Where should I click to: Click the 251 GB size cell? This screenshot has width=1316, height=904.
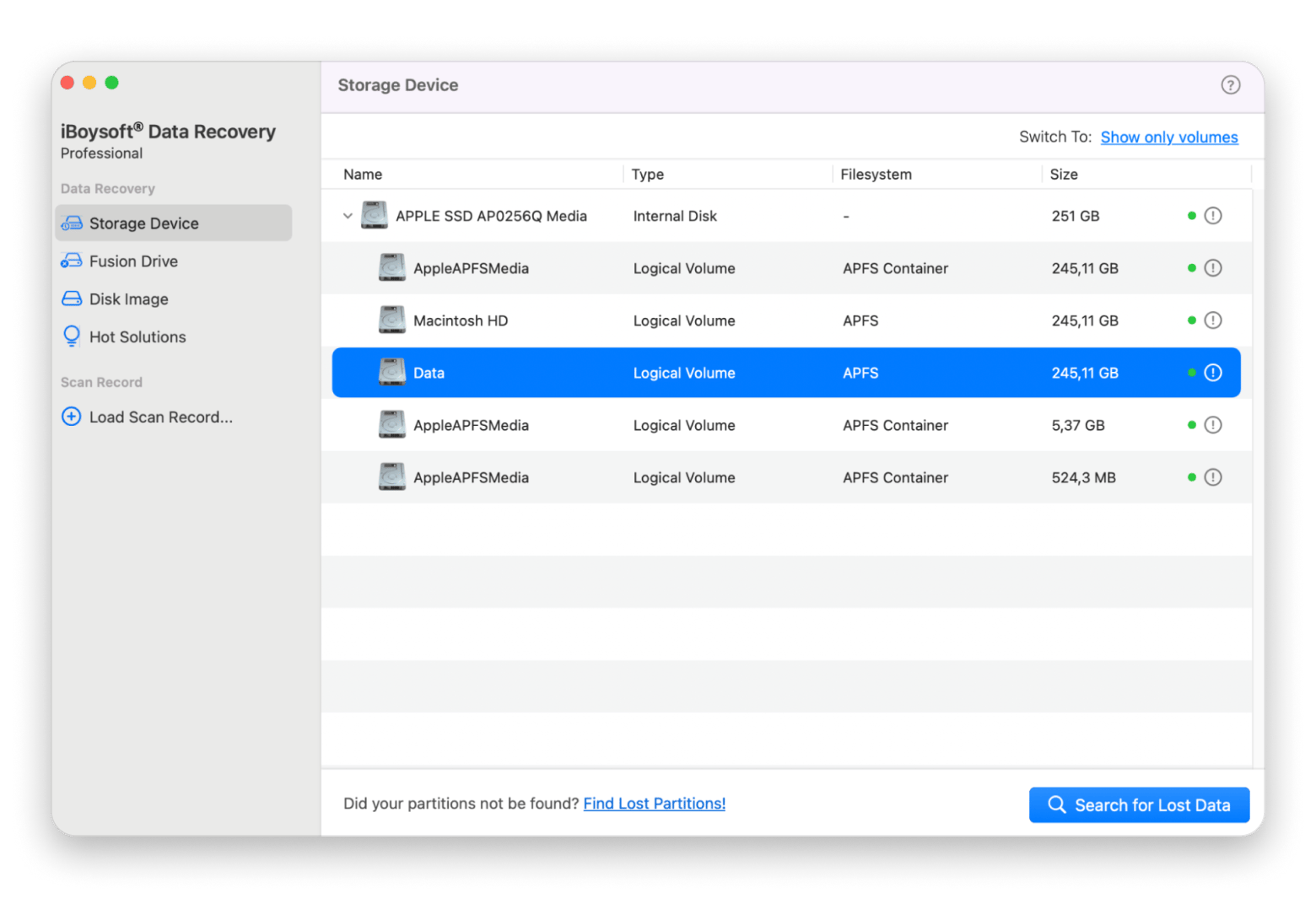point(1075,216)
